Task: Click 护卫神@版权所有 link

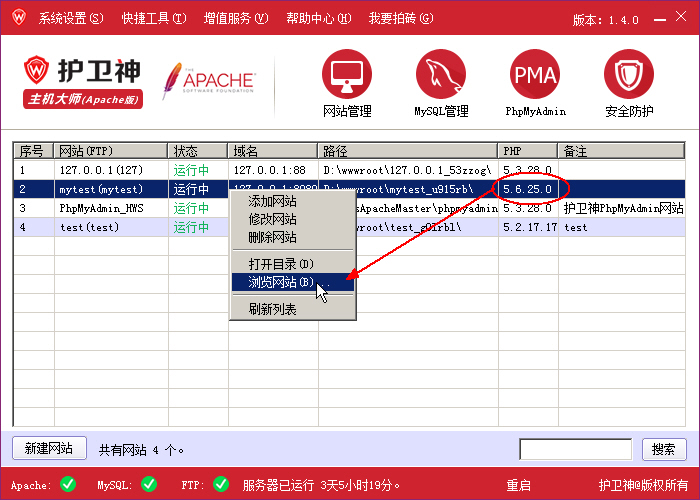Action: click(643, 485)
